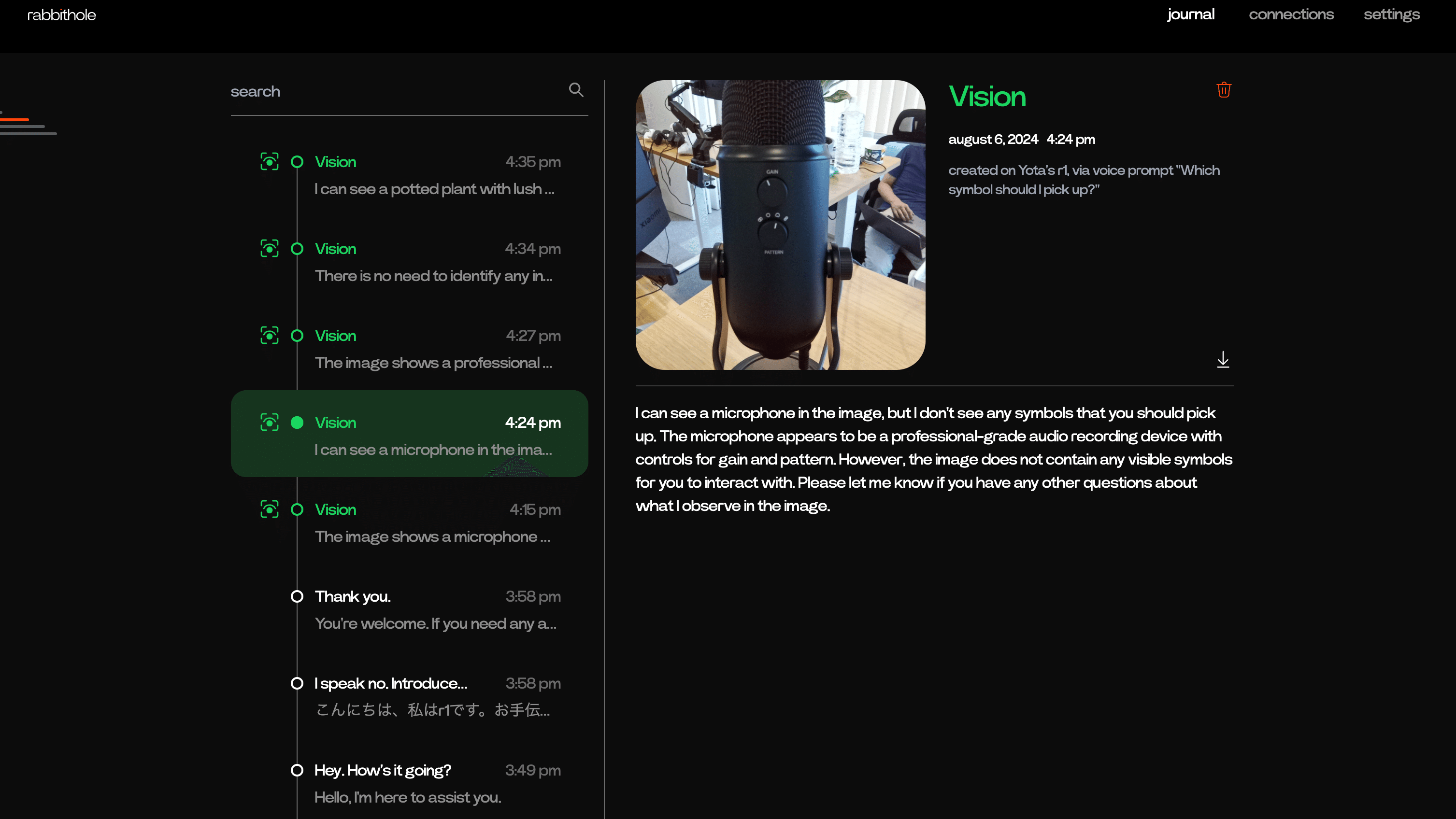Click vision camera icon on 4:35 pm entry
Viewport: 1456px width, 819px height.
(x=269, y=162)
